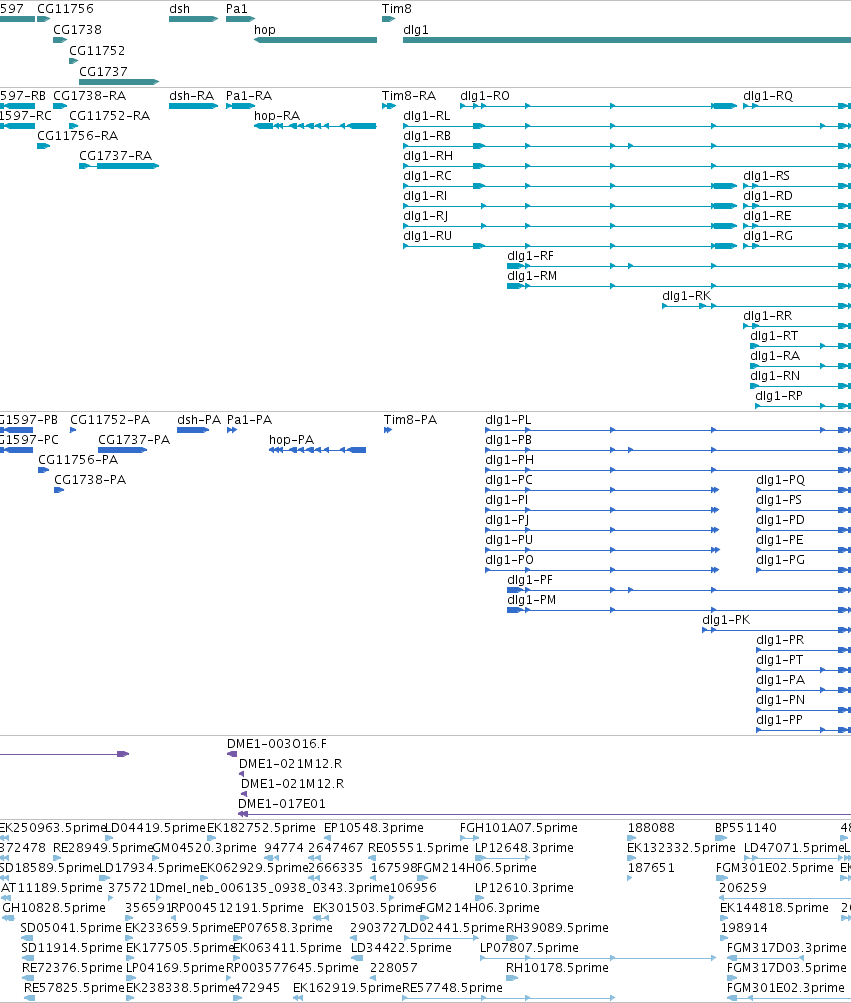Open the Tim8-PA protein label
Image resolution: width=851 pixels, height=1003 pixels.
click(410, 420)
